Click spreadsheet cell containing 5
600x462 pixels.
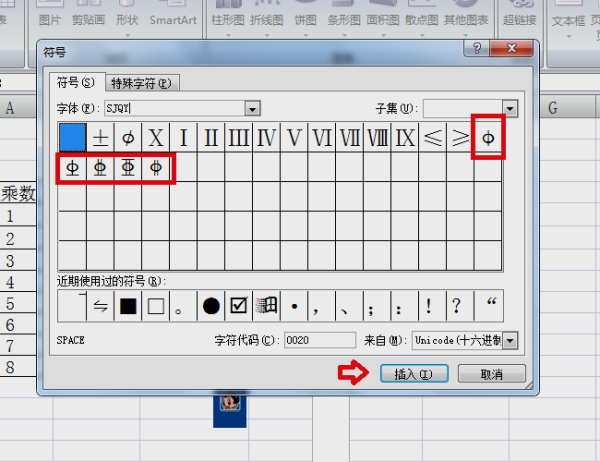[x=18, y=304]
